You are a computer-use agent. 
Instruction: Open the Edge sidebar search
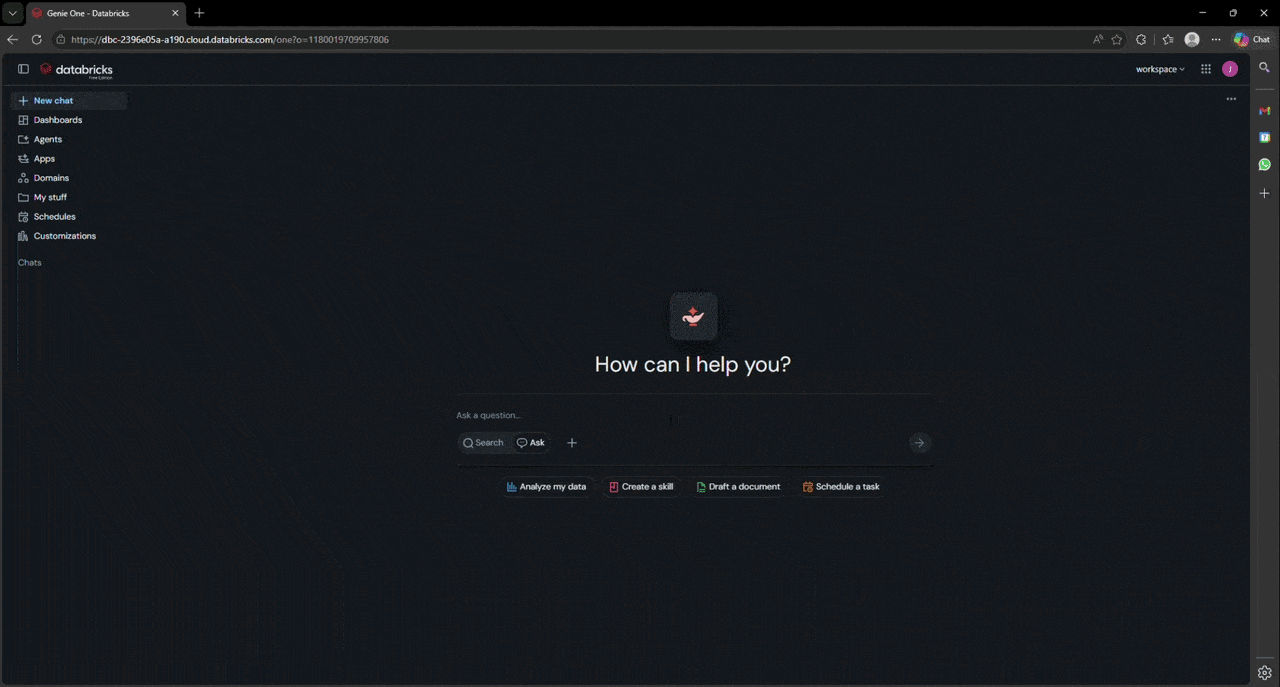[x=1264, y=68]
